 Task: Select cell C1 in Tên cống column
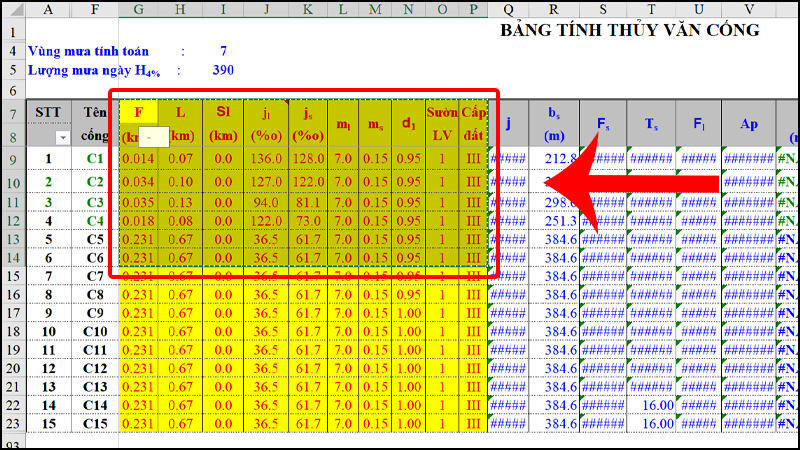point(95,159)
